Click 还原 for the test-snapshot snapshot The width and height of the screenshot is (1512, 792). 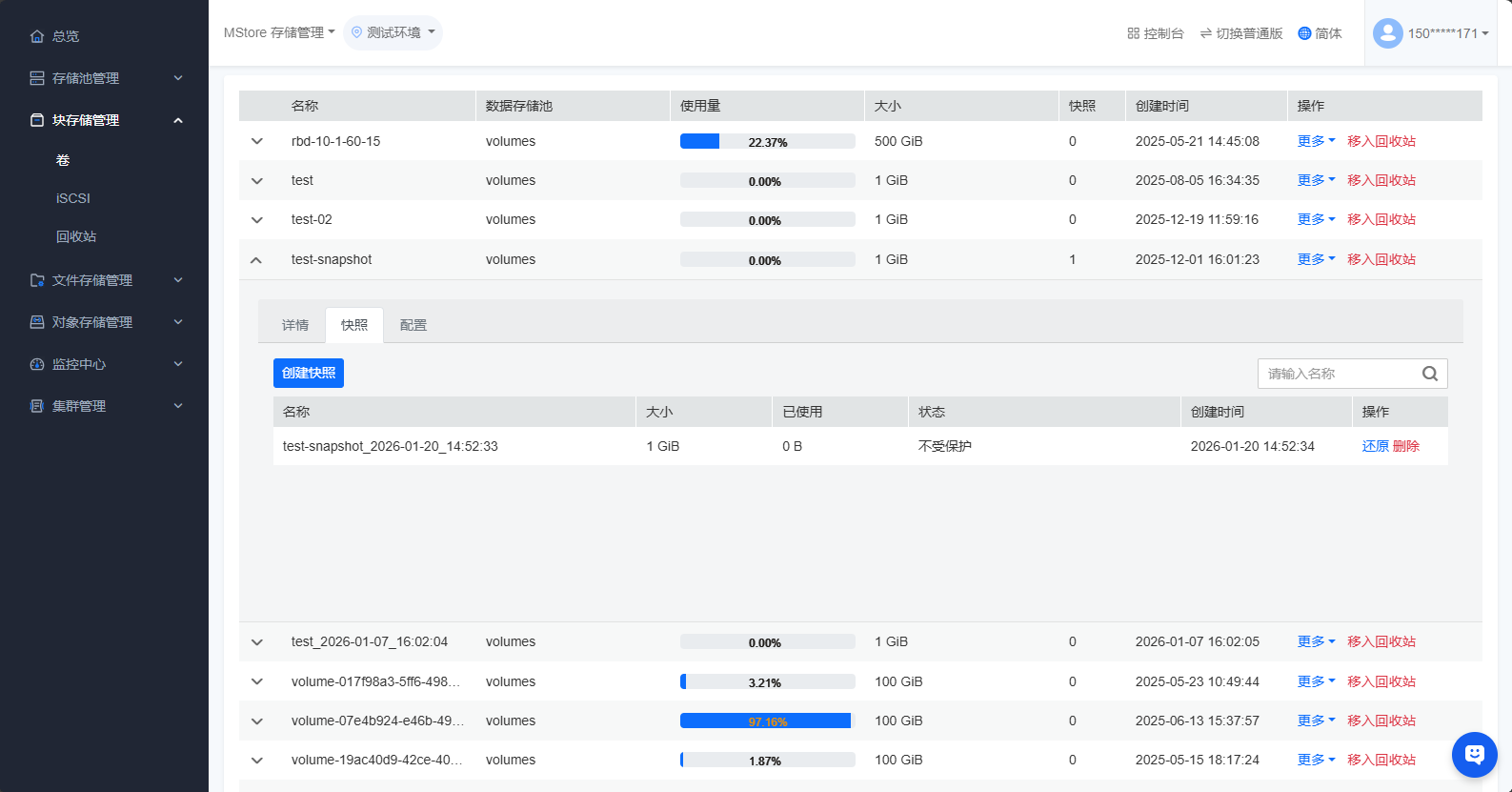tap(1375, 446)
